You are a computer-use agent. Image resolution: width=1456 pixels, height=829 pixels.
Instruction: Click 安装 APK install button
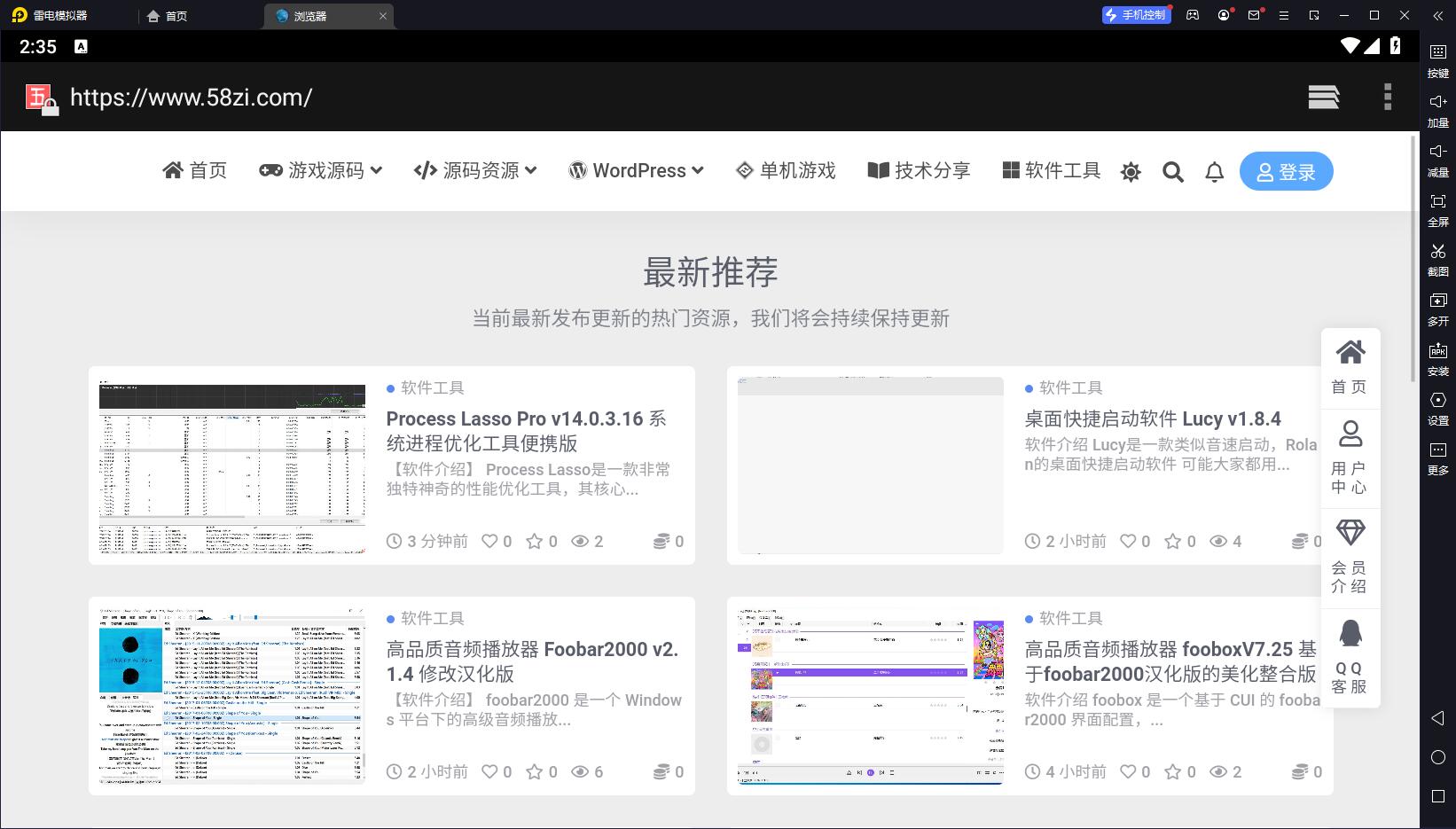(x=1438, y=358)
